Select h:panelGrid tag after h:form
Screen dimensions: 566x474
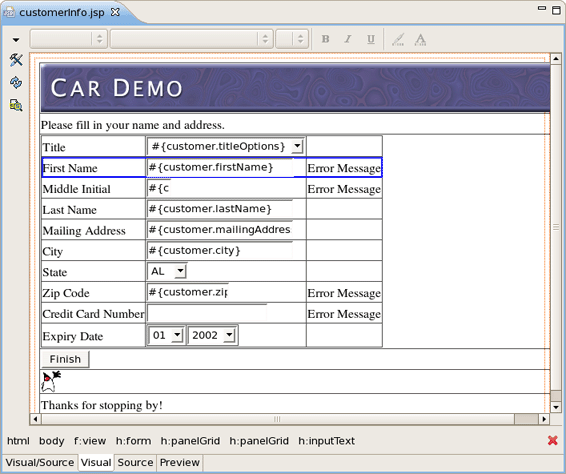(190, 441)
